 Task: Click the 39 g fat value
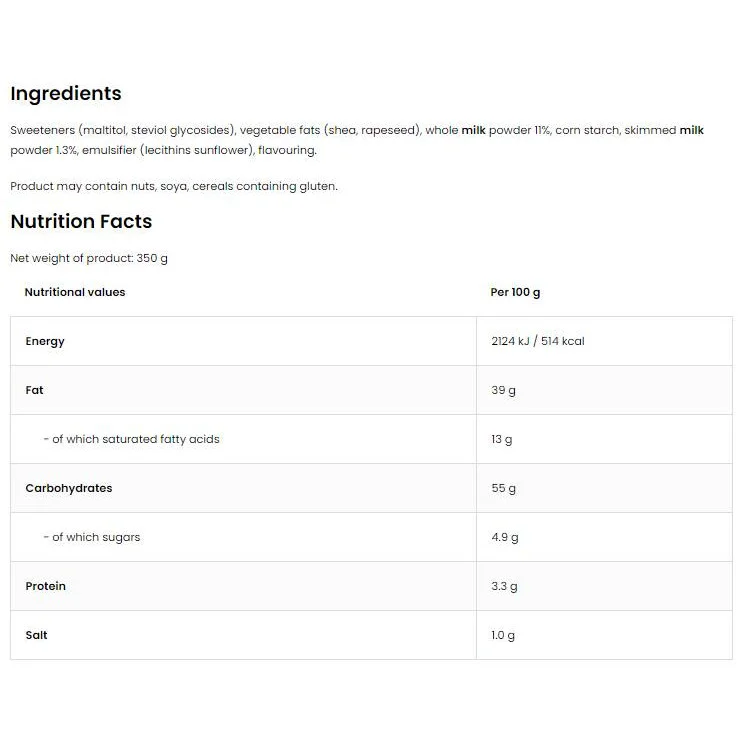point(503,390)
